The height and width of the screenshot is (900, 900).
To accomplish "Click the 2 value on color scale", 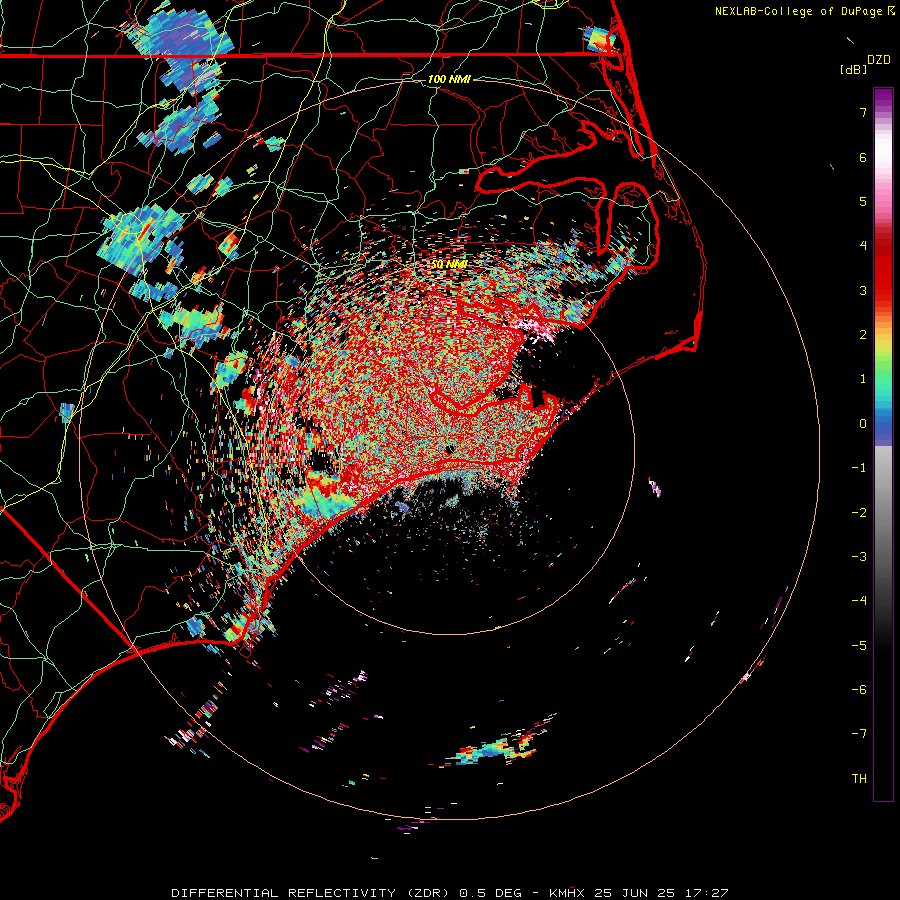I will pyautogui.click(x=863, y=335).
